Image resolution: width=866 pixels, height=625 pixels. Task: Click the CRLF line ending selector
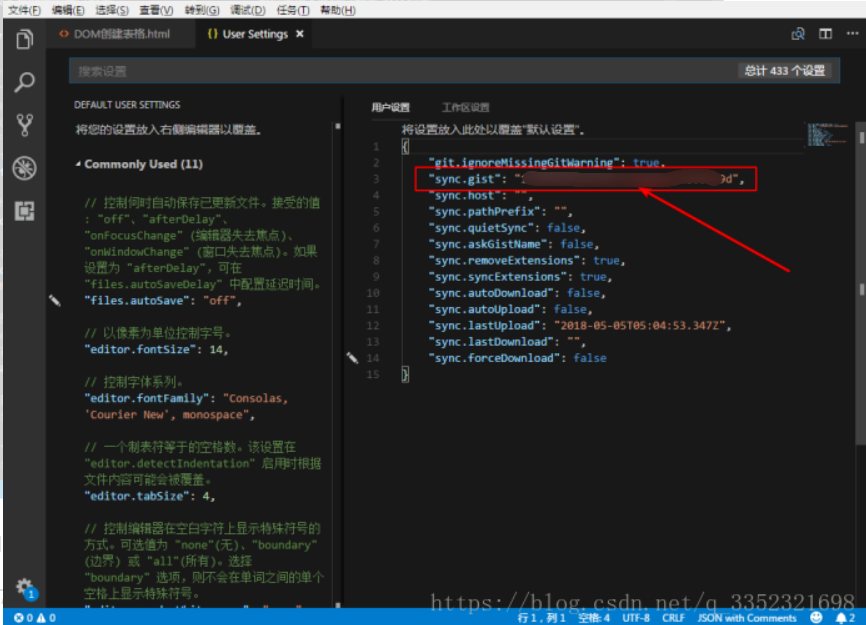(674, 618)
